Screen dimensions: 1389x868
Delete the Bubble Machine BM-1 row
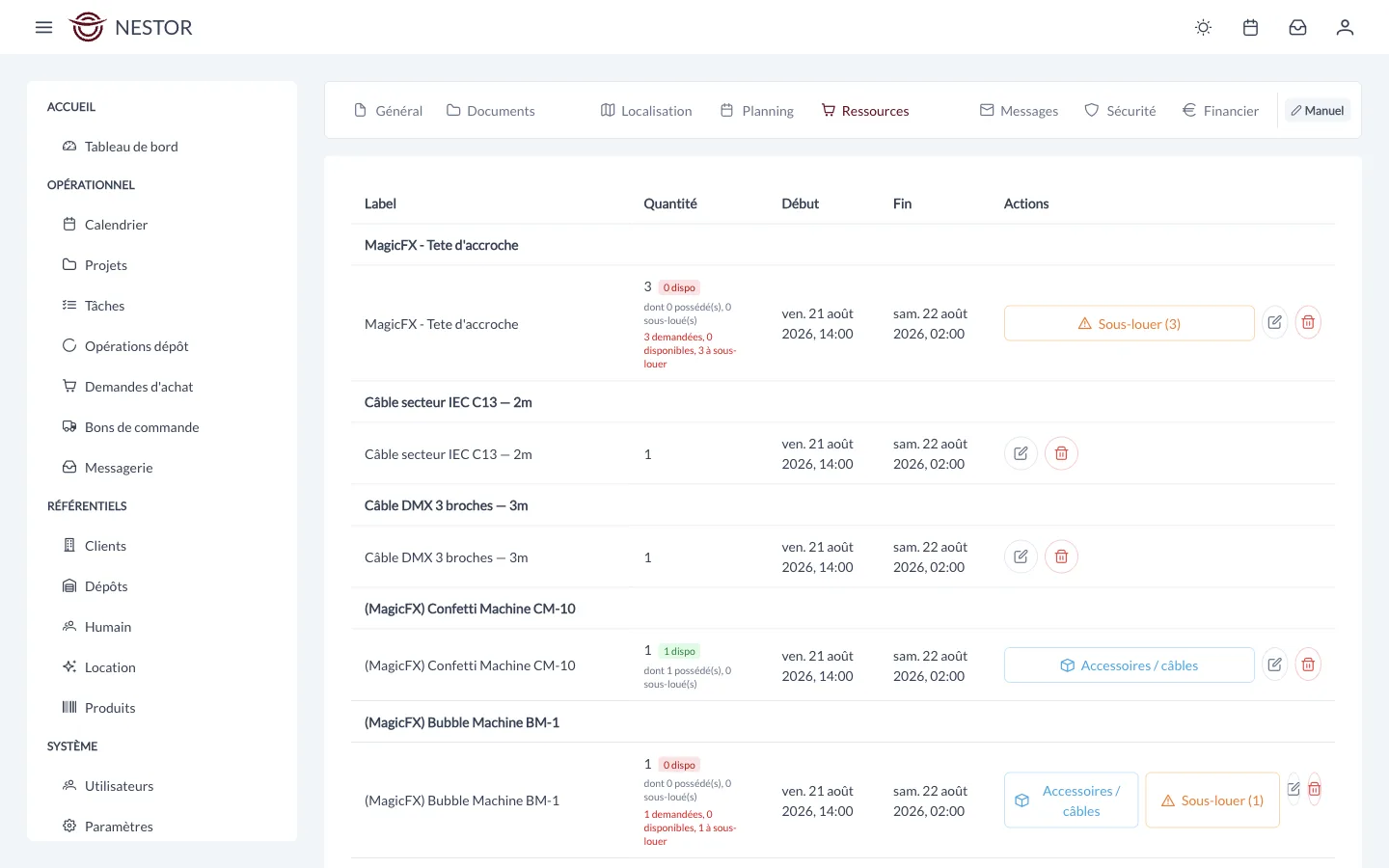click(1314, 789)
